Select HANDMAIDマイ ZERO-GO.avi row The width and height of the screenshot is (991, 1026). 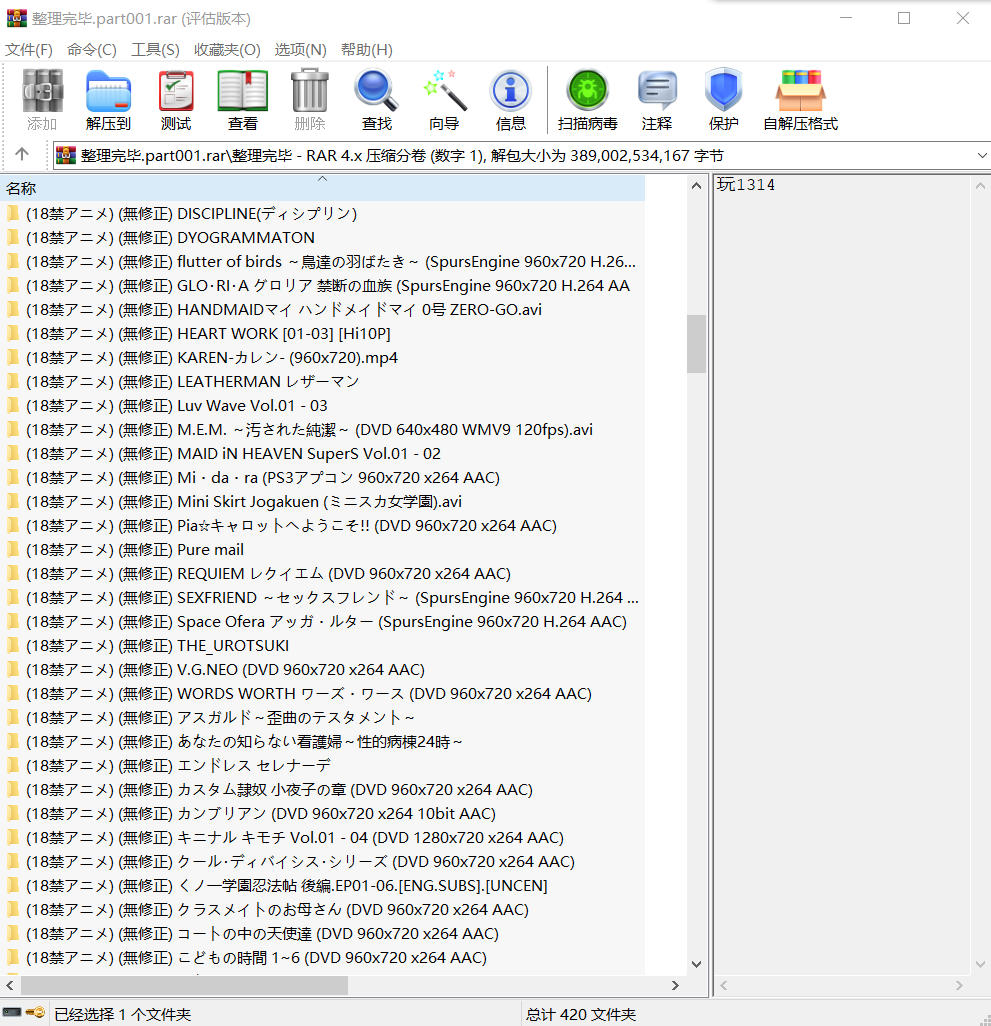click(322, 310)
